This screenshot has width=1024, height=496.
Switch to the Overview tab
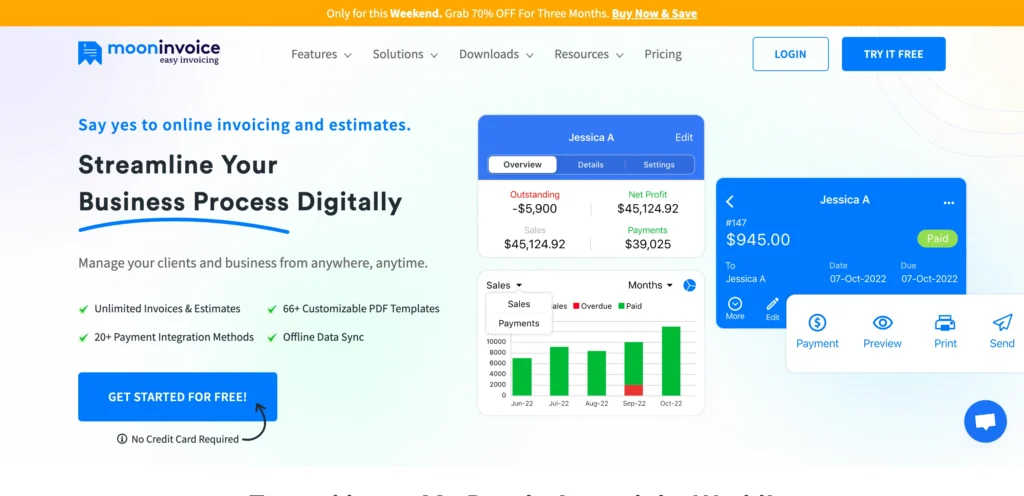pyautogui.click(x=522, y=164)
